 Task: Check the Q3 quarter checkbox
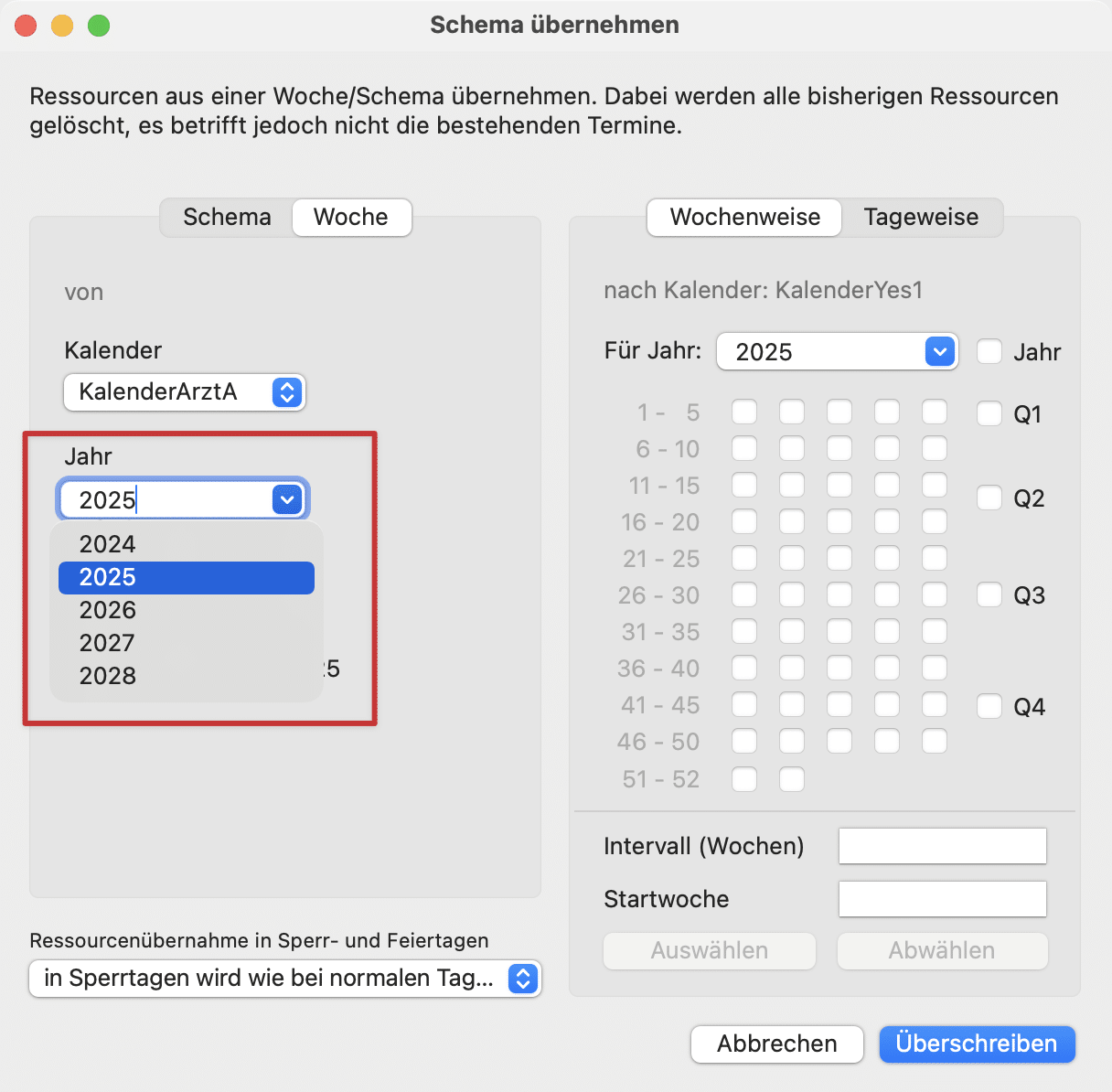pyautogui.click(x=989, y=595)
